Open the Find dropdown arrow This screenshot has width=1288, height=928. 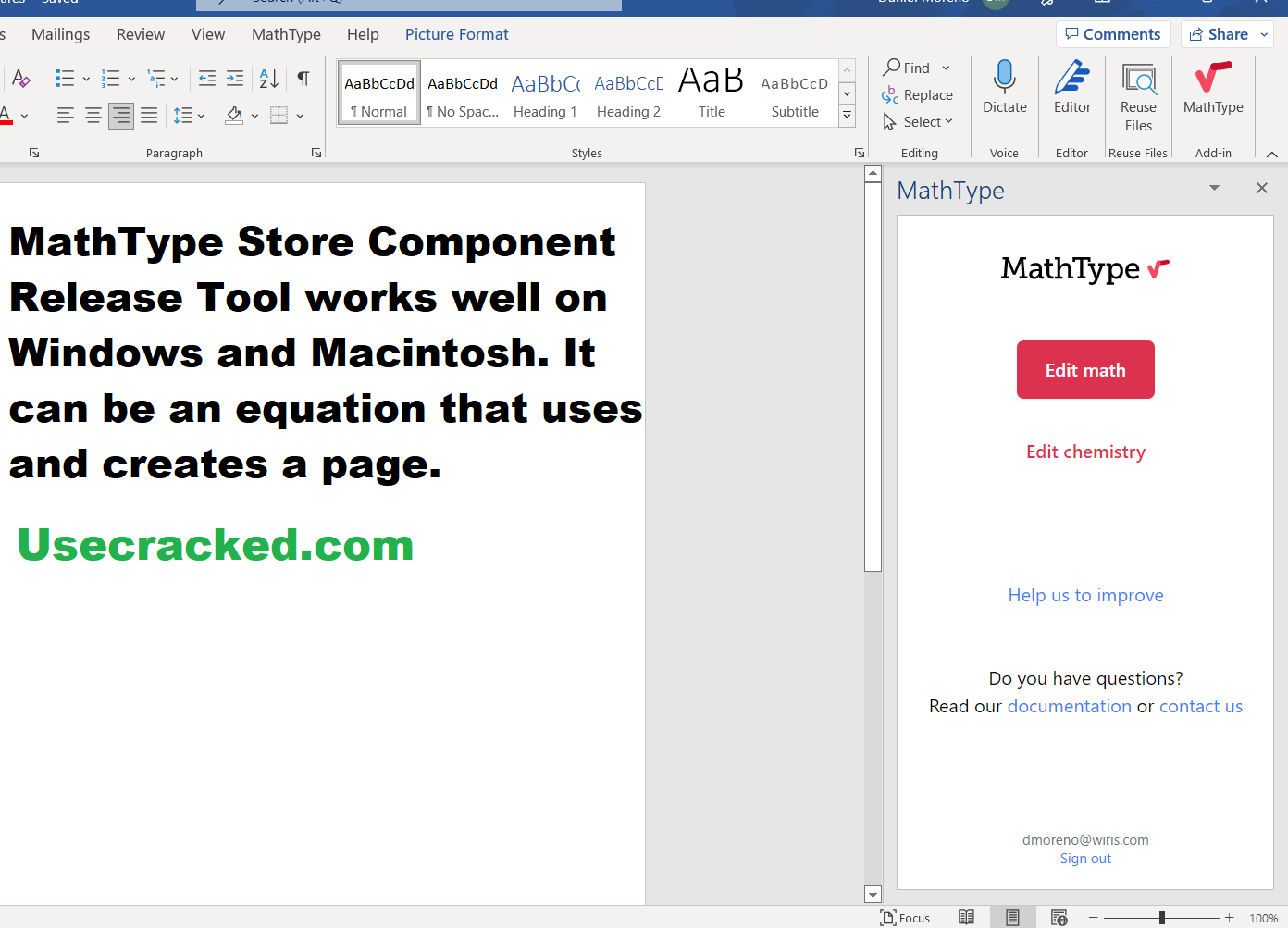pyautogui.click(x=946, y=68)
